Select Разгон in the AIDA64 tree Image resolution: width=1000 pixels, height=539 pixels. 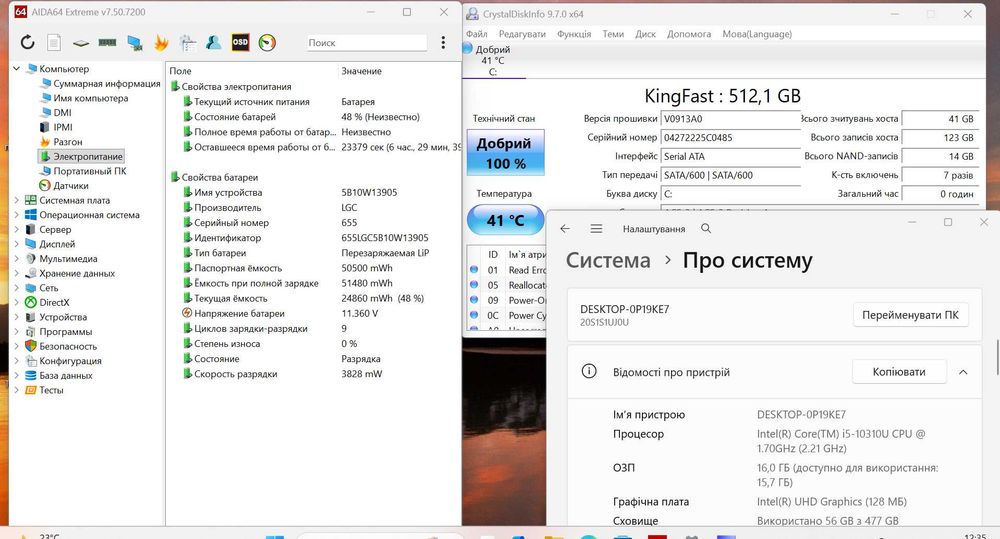pyautogui.click(x=68, y=142)
